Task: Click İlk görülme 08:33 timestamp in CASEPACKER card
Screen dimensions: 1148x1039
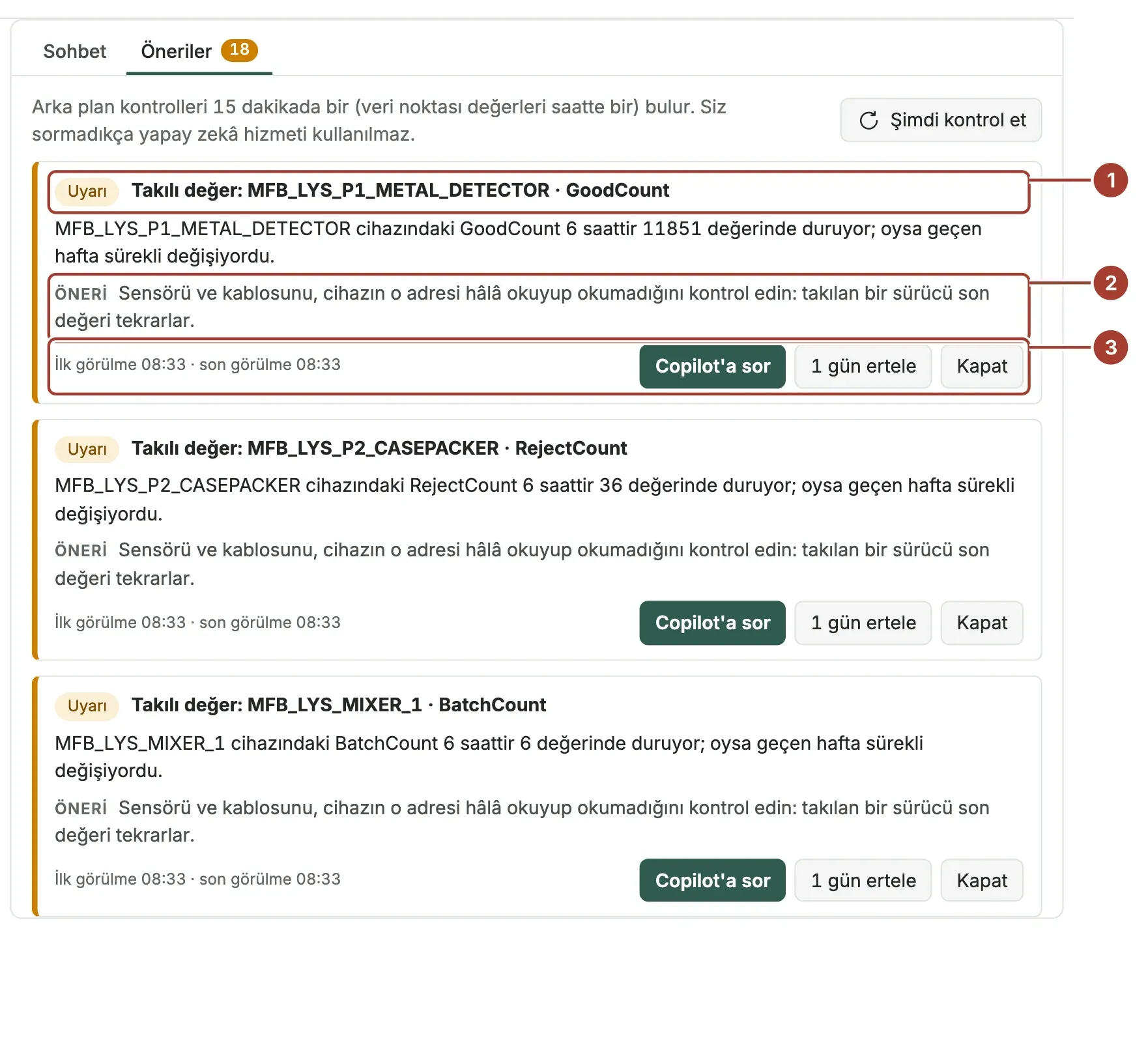Action: tap(120, 623)
